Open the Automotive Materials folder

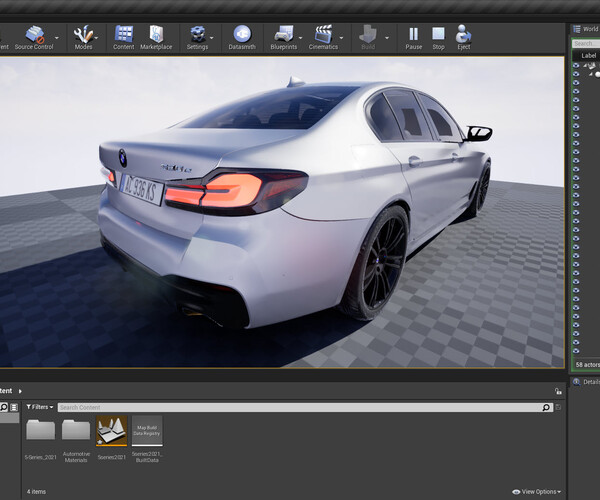[x=76, y=430]
